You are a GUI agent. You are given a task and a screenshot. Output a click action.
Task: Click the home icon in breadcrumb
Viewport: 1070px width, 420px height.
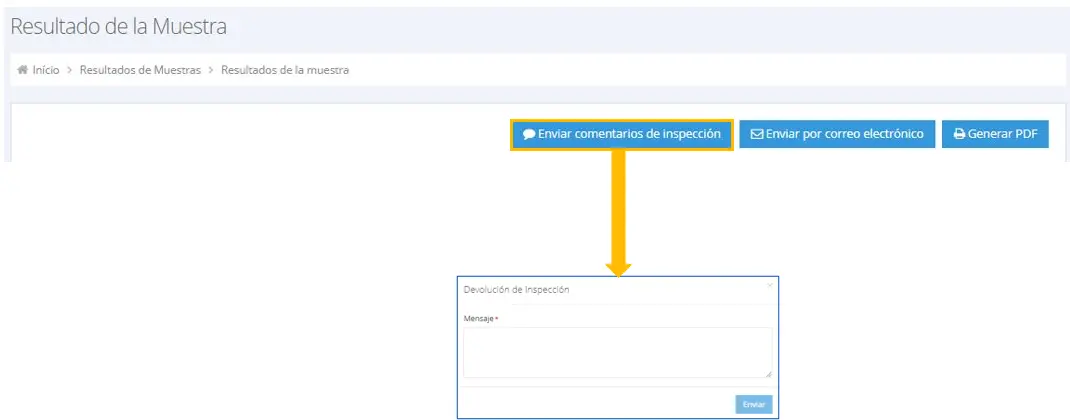(23, 70)
